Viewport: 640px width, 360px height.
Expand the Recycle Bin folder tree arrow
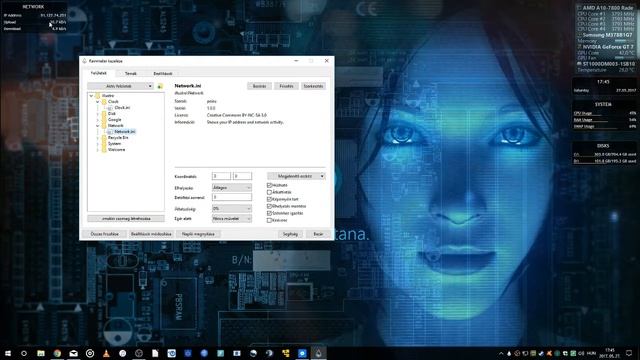pos(98,138)
